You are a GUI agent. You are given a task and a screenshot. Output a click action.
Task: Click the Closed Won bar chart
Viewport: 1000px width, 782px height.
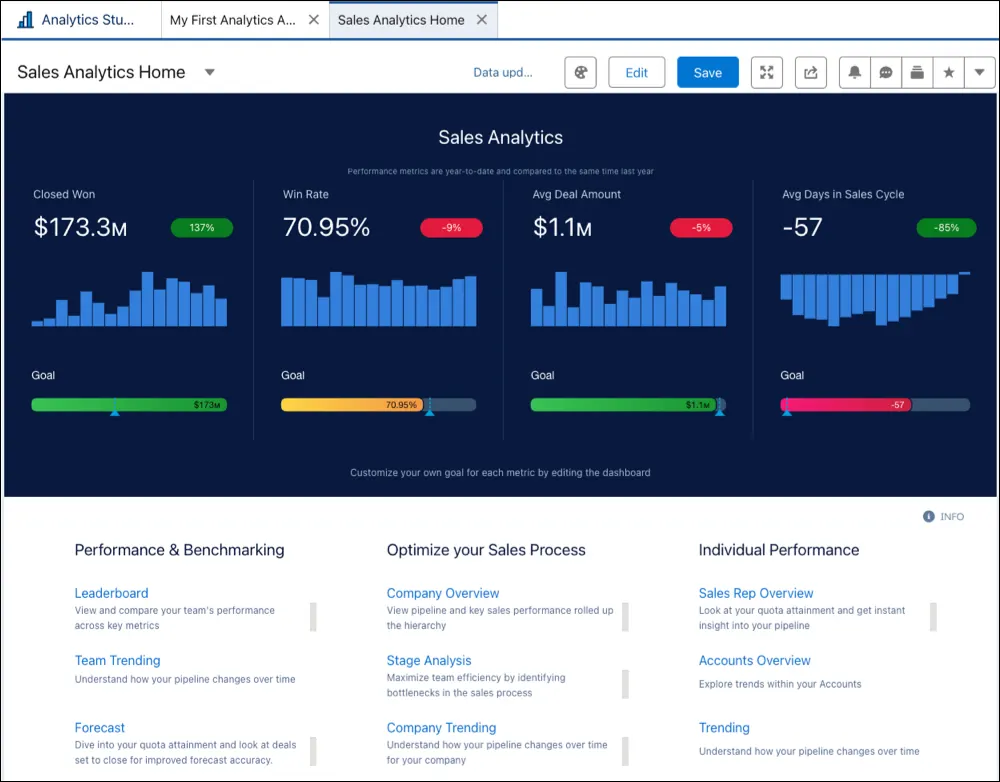click(129, 299)
